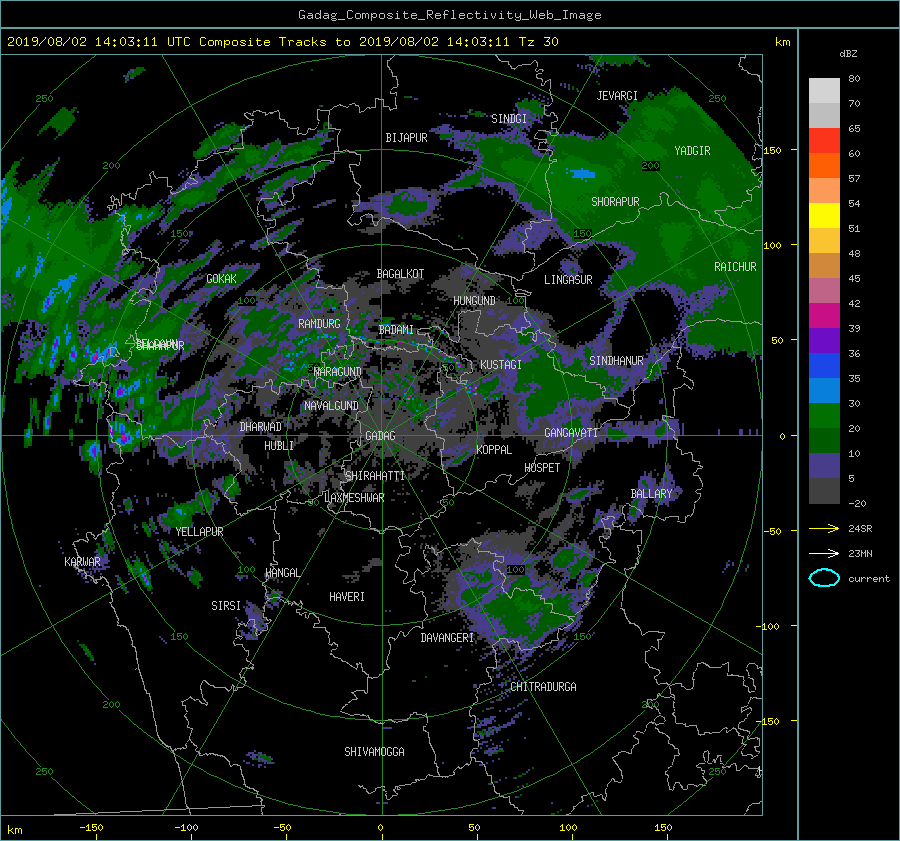The width and height of the screenshot is (900, 841).
Task: Choose the dark gray bottom legend swatch
Action: coord(824,491)
